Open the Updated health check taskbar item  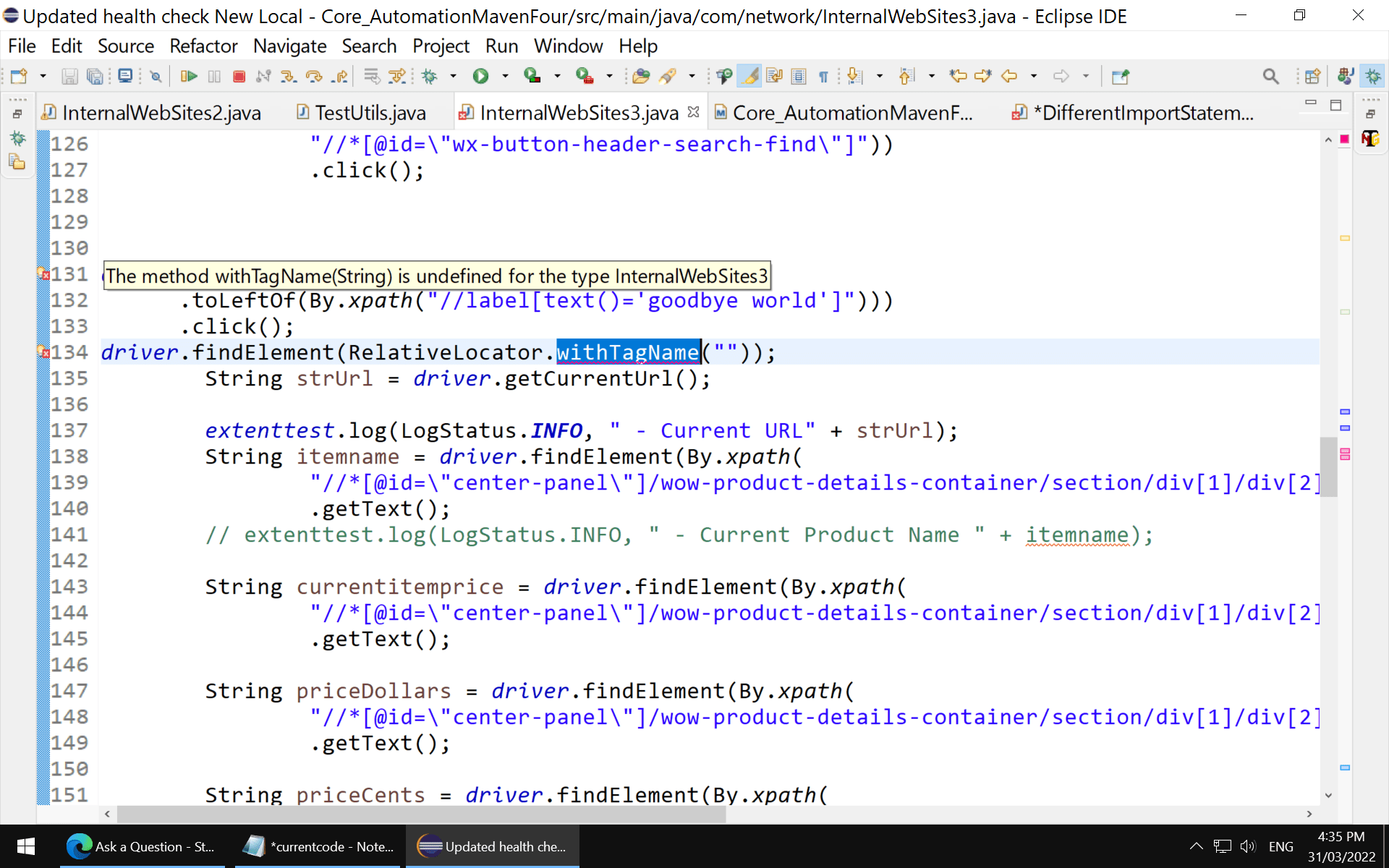click(x=492, y=846)
